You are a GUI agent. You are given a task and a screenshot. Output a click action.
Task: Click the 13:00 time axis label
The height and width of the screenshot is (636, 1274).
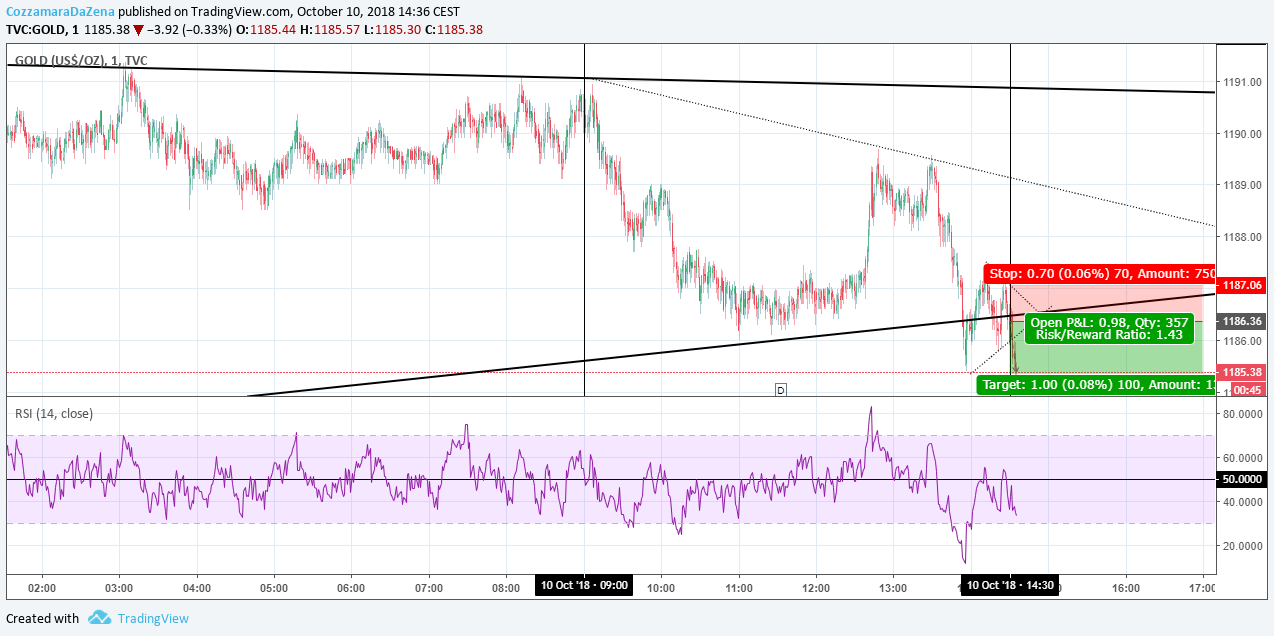(893, 589)
